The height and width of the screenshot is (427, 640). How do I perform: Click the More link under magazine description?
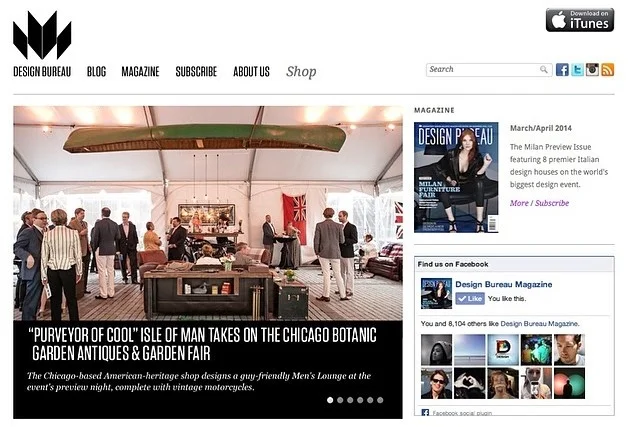tap(519, 203)
